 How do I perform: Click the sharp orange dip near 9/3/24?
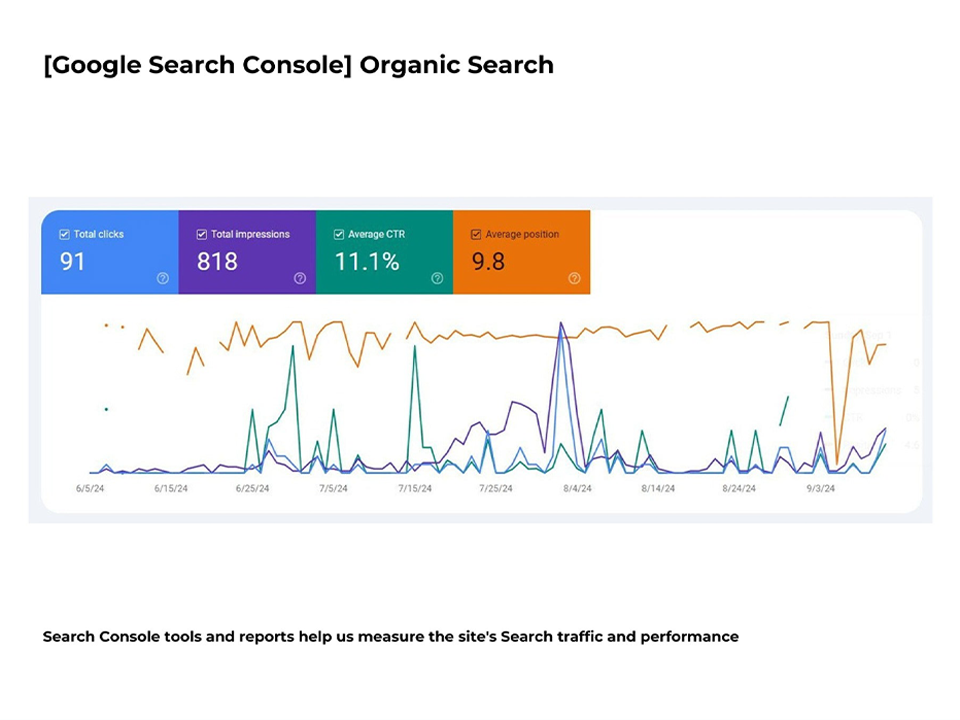click(x=836, y=462)
